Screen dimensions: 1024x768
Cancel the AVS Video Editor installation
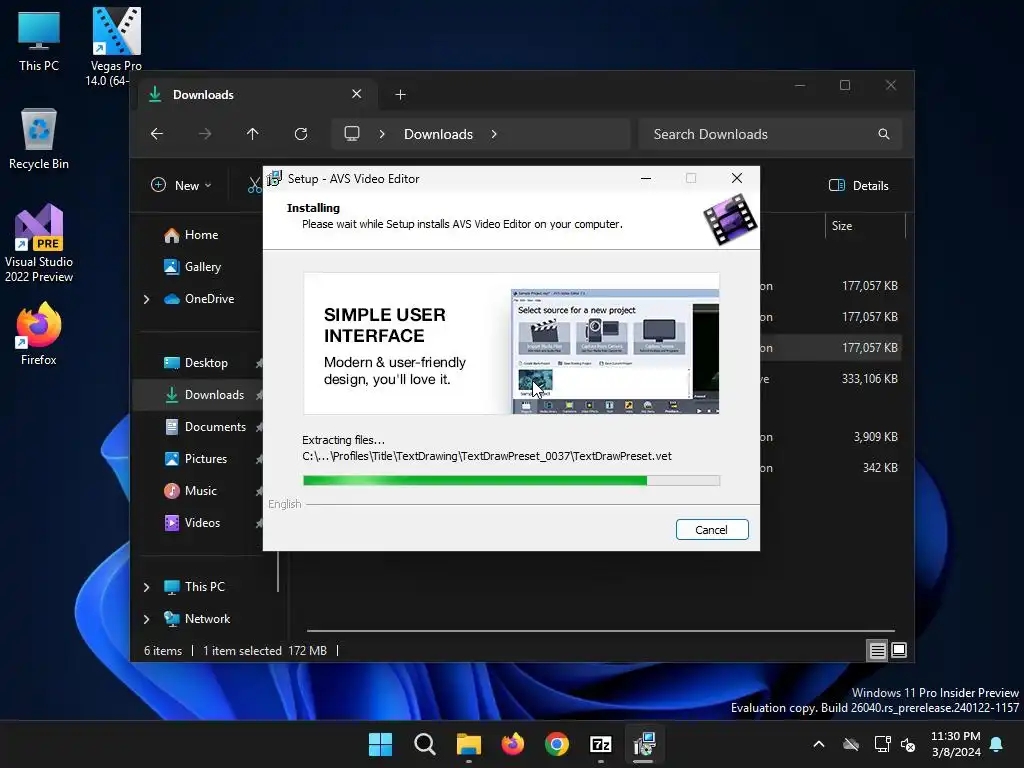coord(712,530)
